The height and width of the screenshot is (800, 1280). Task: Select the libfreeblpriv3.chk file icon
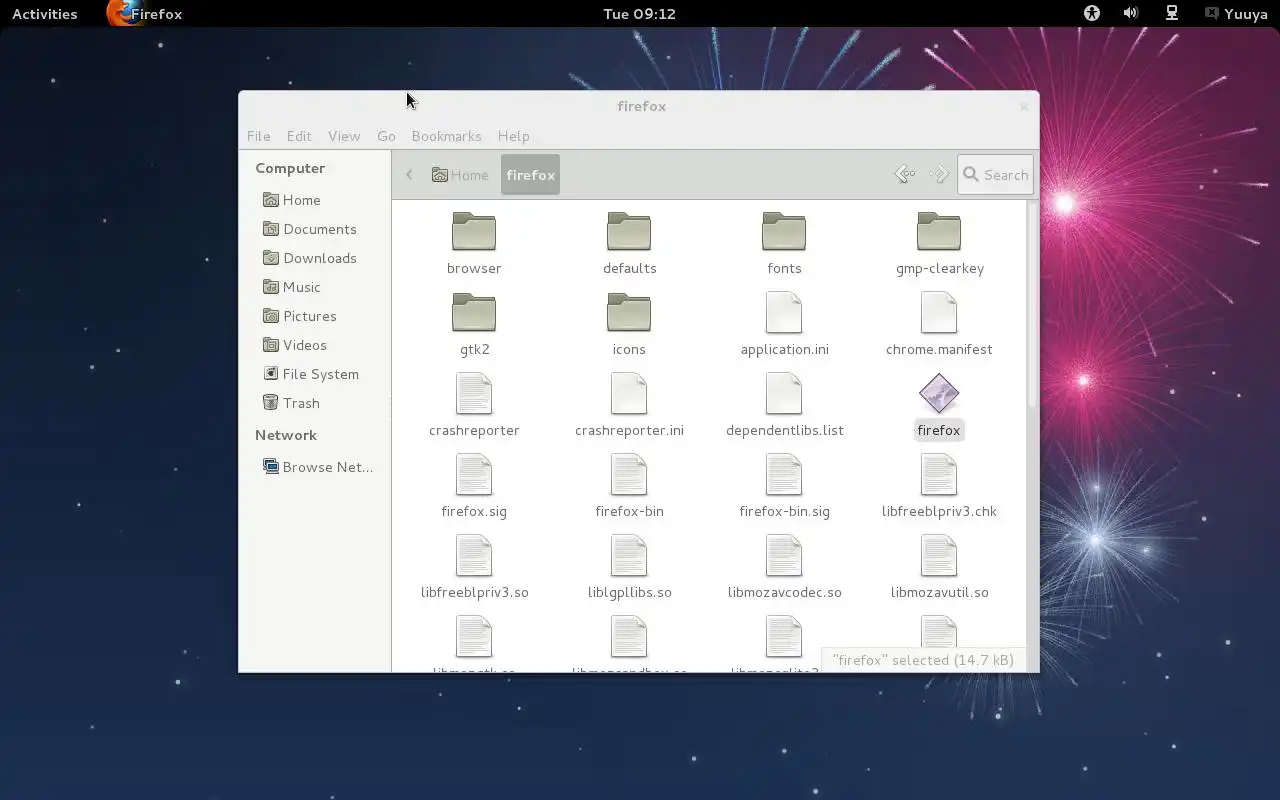click(x=939, y=475)
